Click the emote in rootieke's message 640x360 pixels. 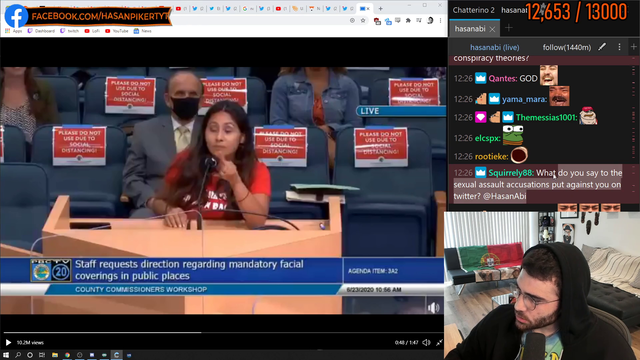(x=519, y=155)
